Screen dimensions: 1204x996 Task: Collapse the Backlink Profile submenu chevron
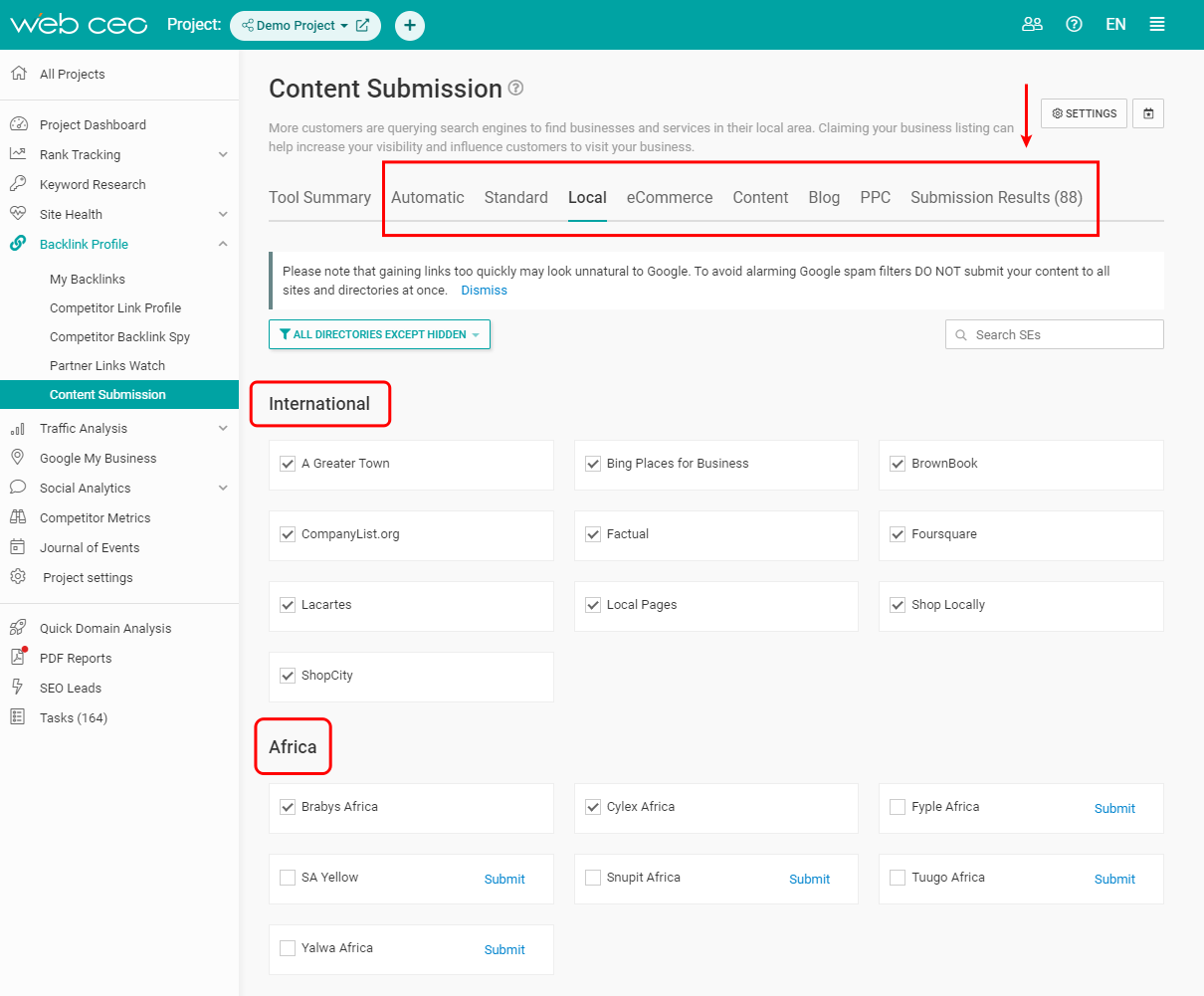pyautogui.click(x=223, y=244)
